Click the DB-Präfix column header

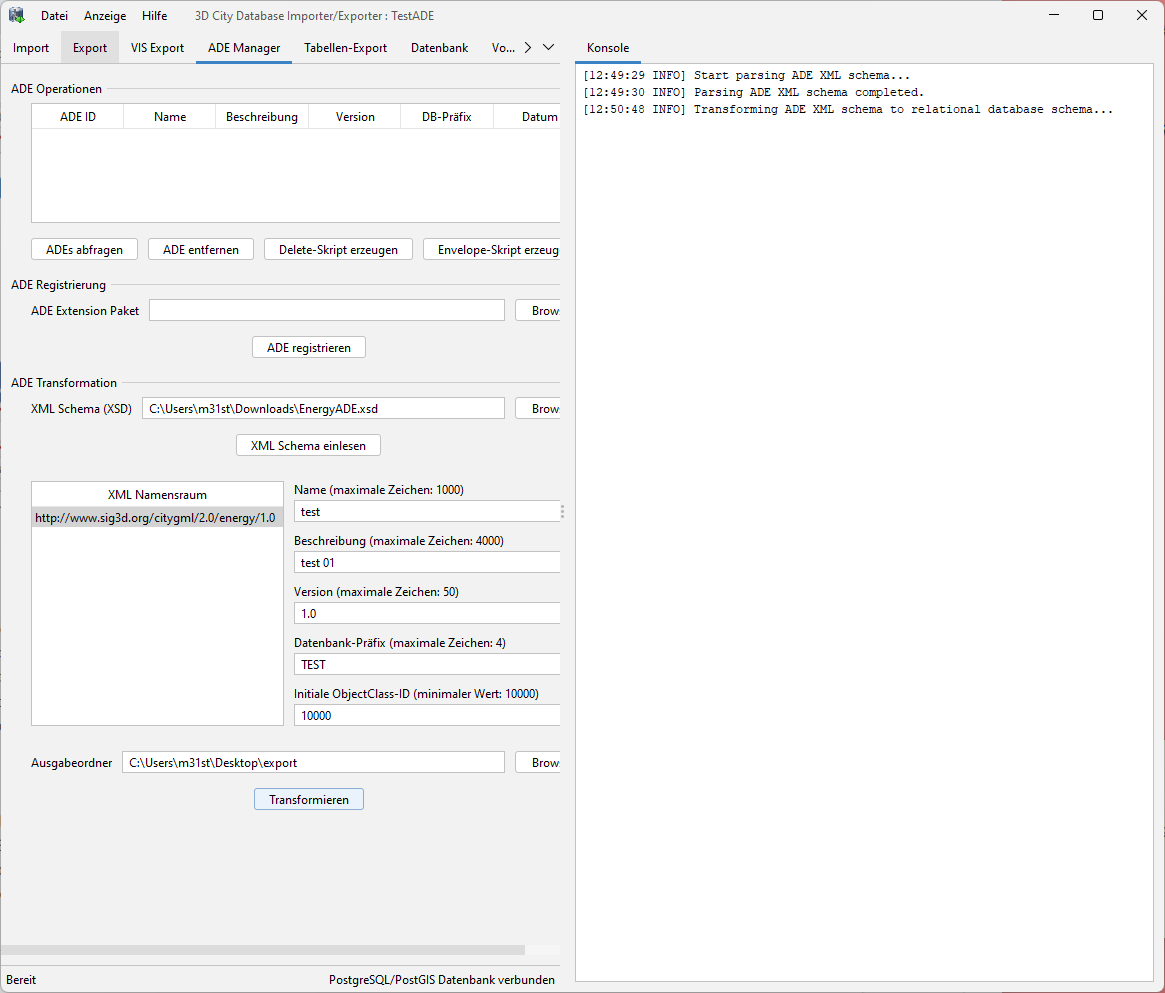pyautogui.click(x=447, y=117)
